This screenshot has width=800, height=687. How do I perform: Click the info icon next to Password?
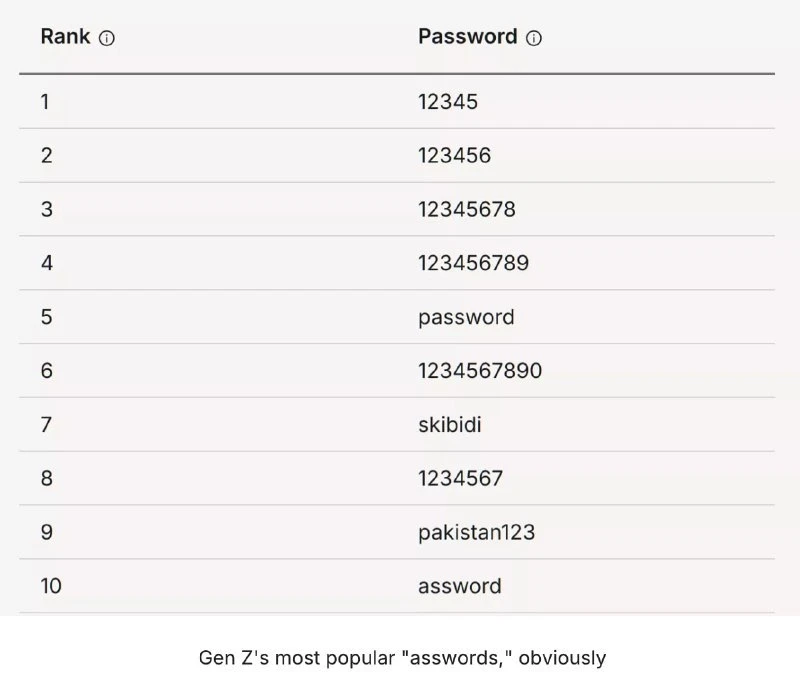tap(534, 38)
